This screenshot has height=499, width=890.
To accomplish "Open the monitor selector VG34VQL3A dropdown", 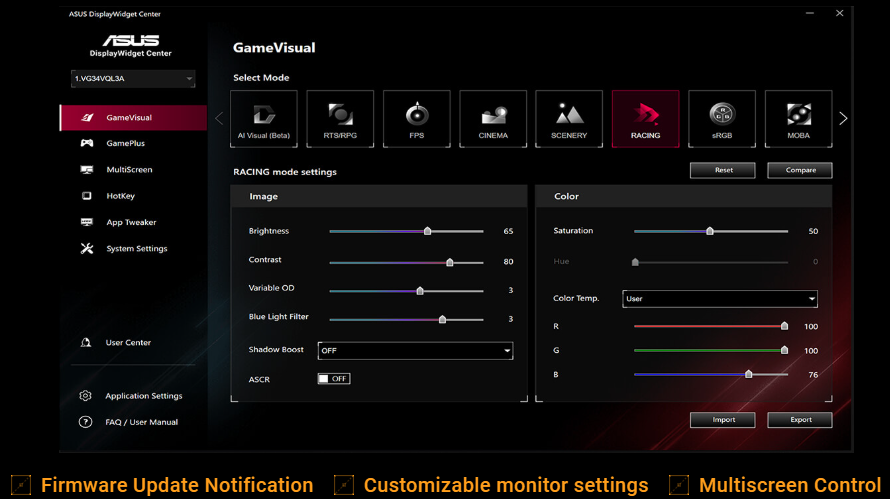I will click(x=133, y=78).
